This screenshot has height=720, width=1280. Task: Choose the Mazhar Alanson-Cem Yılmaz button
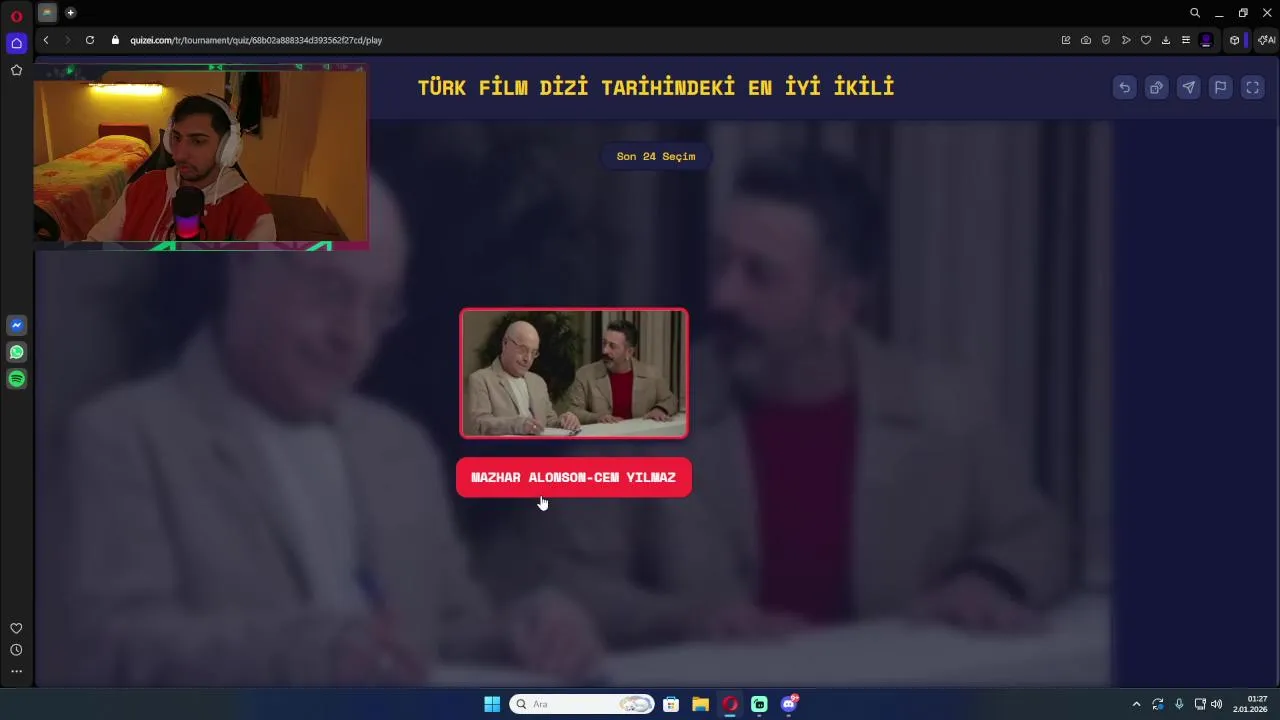(574, 477)
